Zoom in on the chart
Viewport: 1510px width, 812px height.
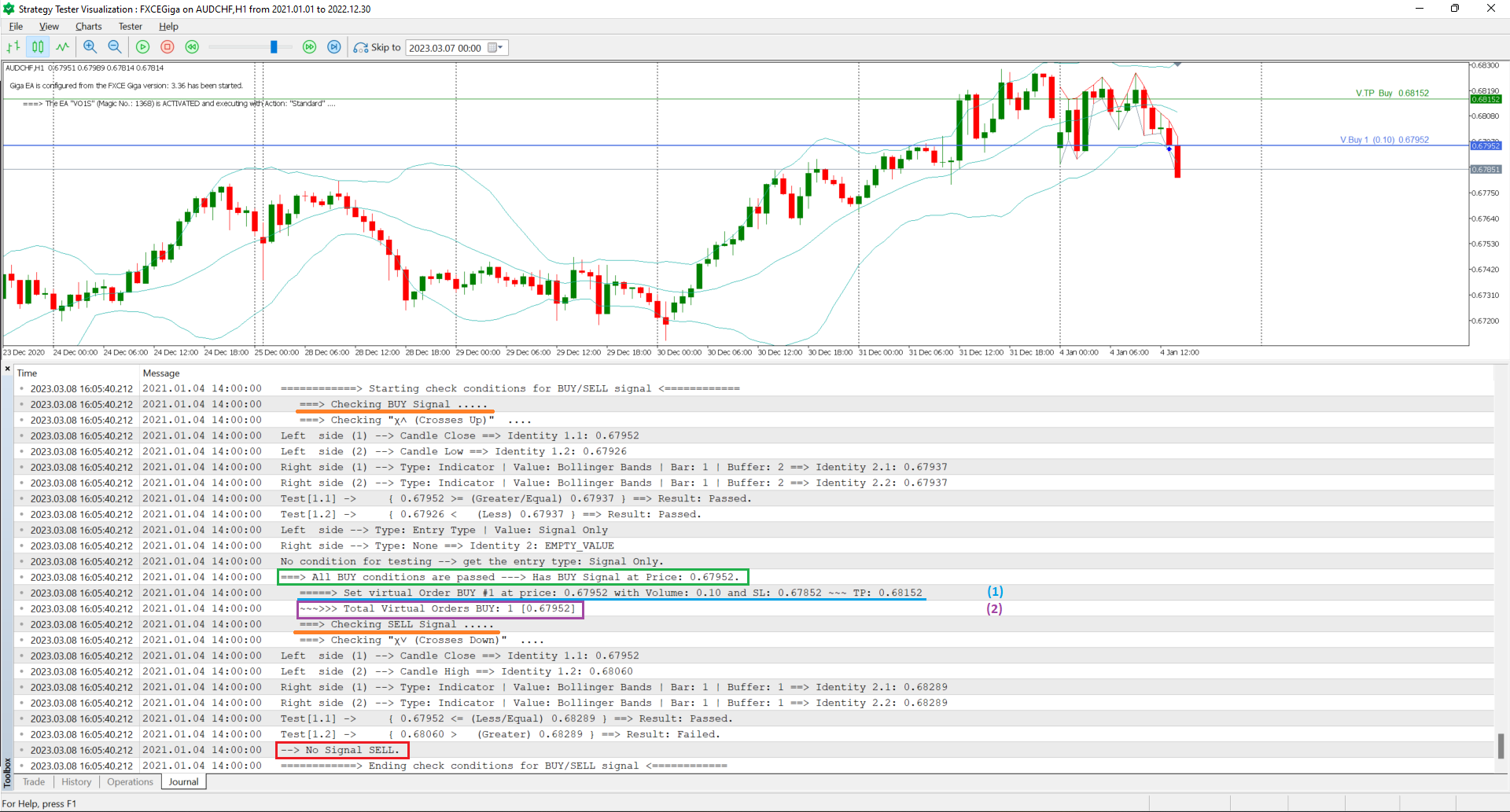coord(89,47)
